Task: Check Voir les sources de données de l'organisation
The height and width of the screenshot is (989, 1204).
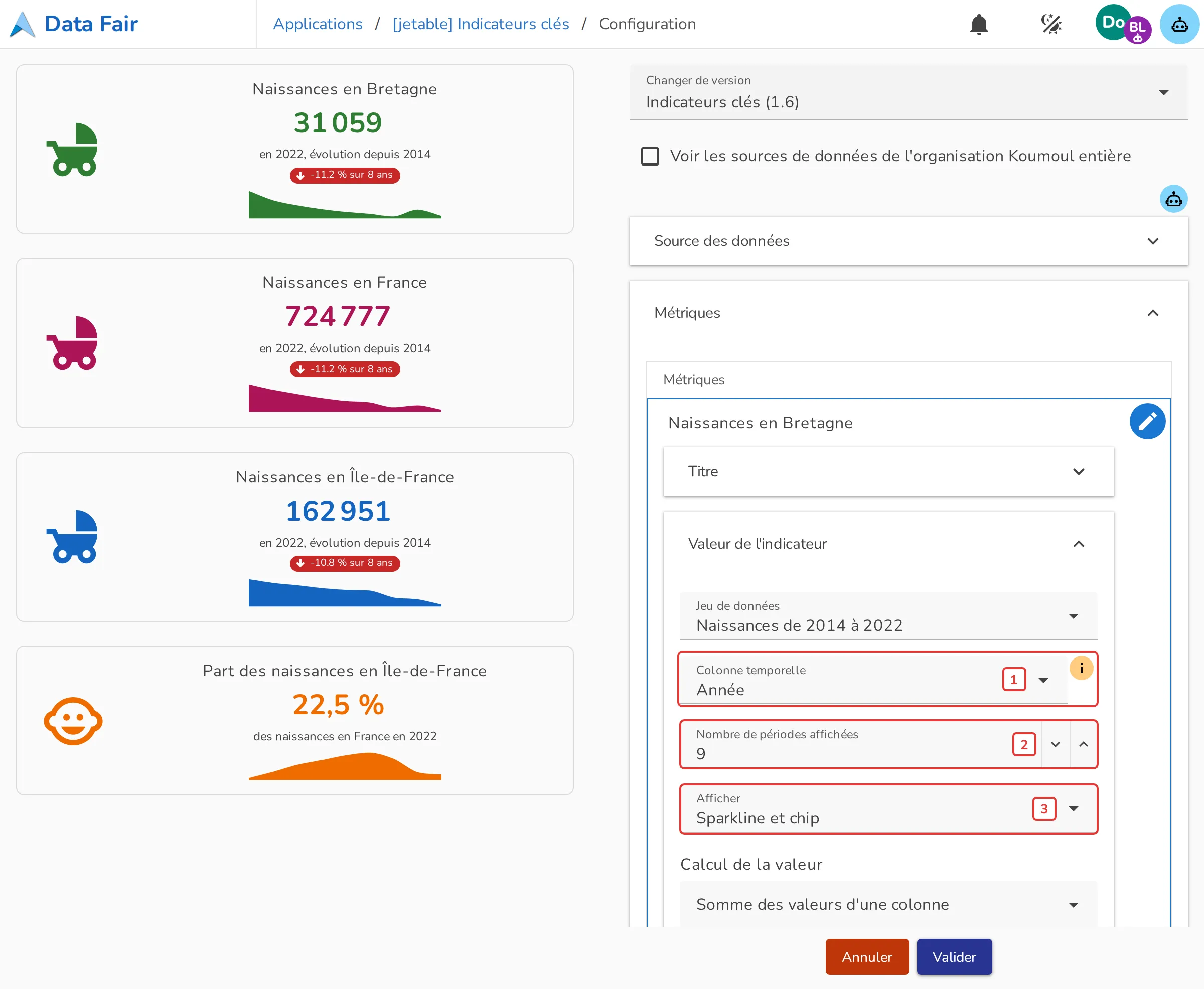Action: click(650, 156)
